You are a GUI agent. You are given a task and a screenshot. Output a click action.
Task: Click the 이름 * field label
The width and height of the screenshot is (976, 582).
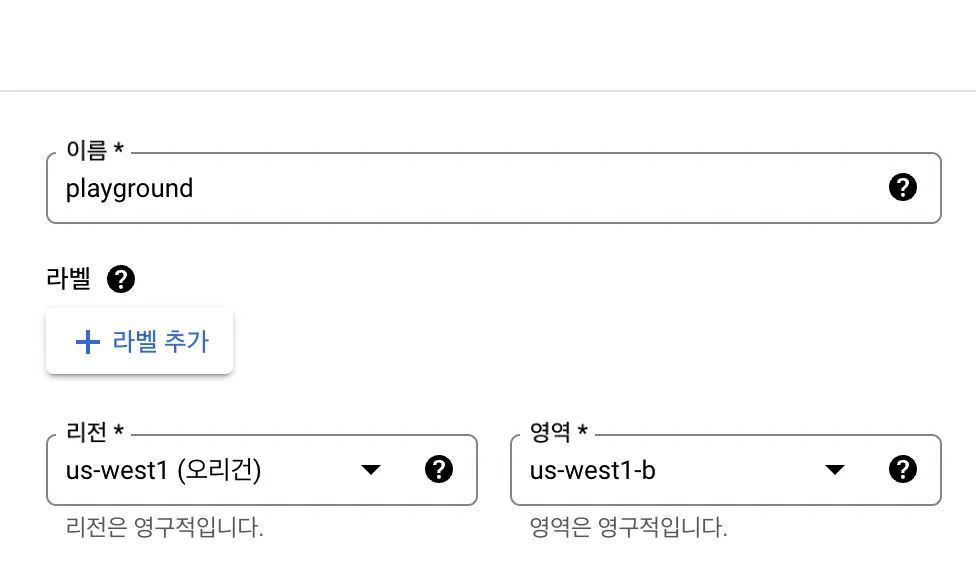click(x=94, y=150)
